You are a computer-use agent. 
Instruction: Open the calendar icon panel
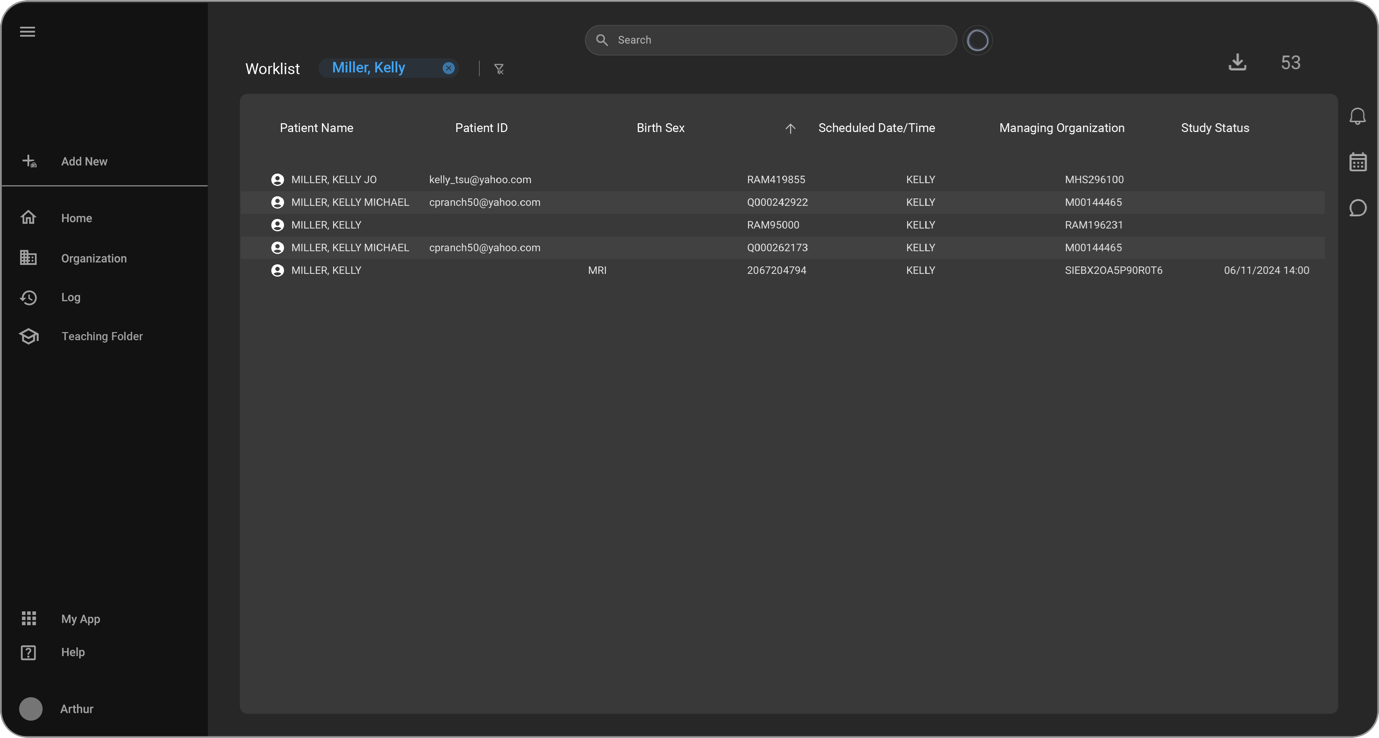(x=1357, y=162)
